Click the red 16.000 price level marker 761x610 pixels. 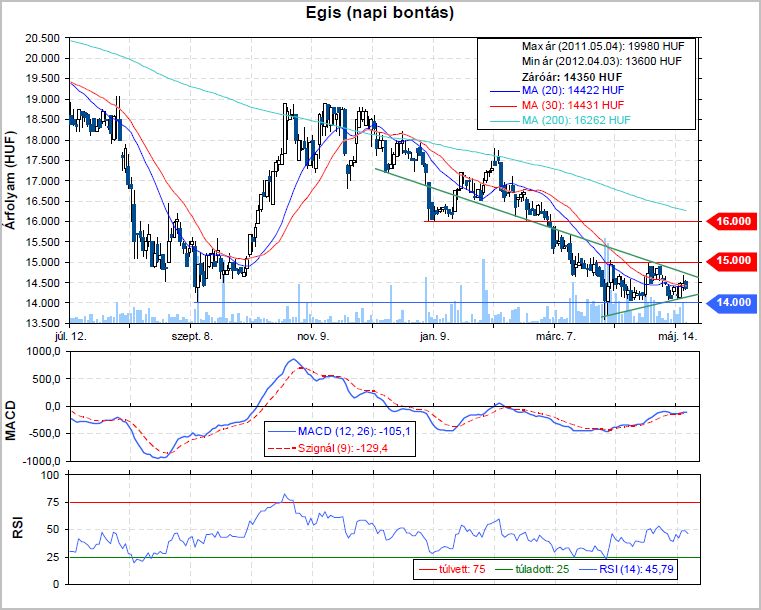point(730,221)
